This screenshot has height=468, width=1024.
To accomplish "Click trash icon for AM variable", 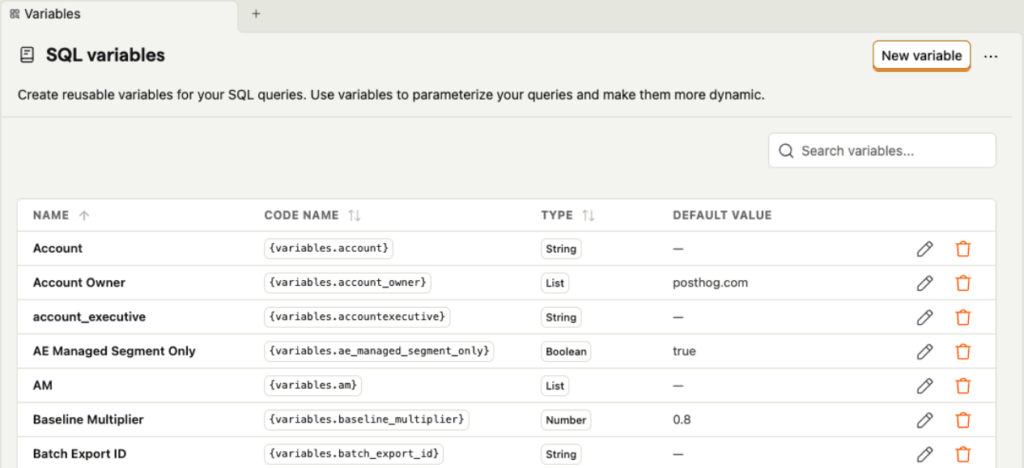I will pos(963,385).
